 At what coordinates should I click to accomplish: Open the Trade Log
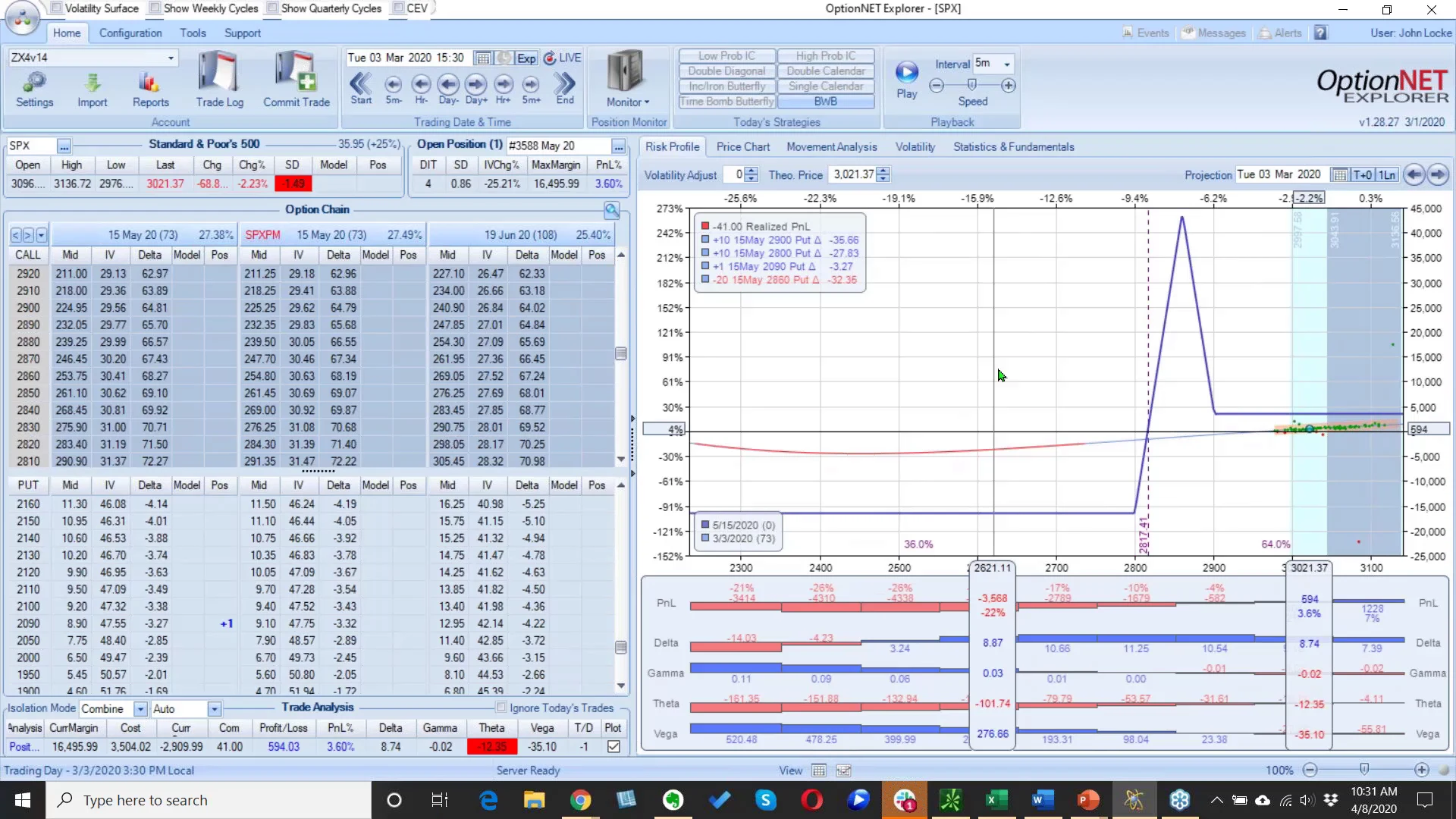pyautogui.click(x=219, y=80)
